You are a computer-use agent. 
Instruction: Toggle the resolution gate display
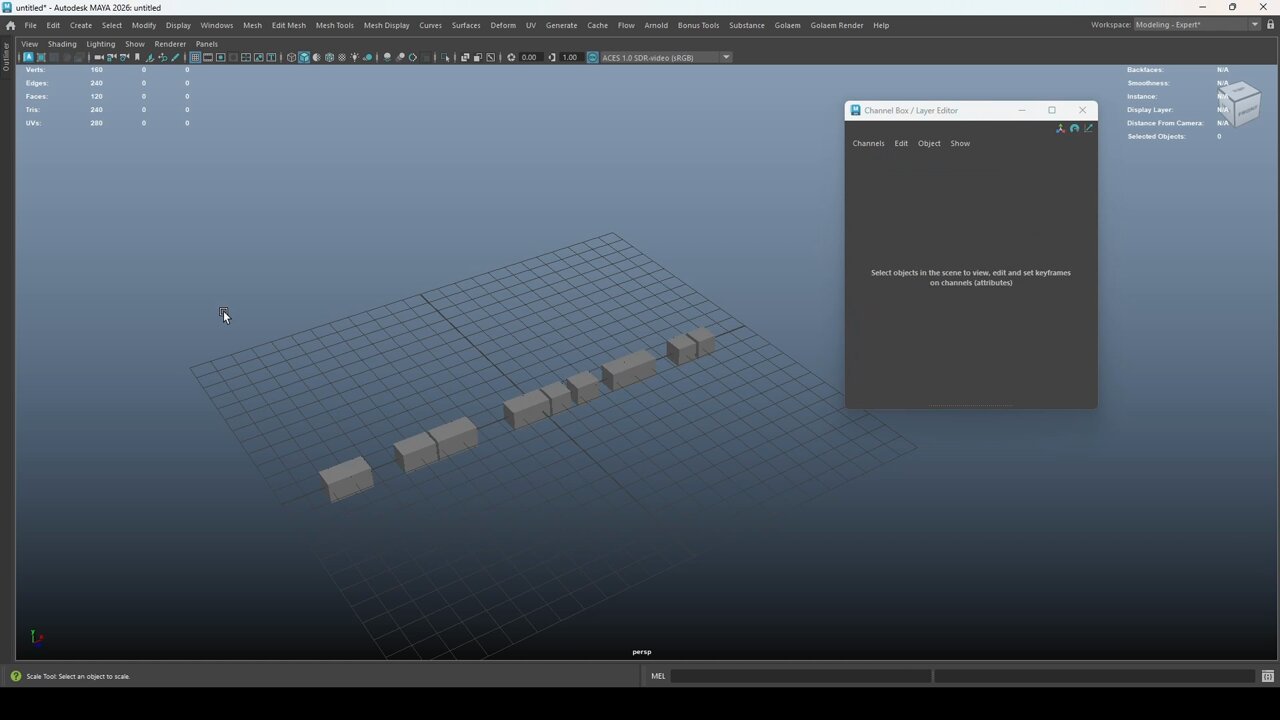tap(220, 57)
